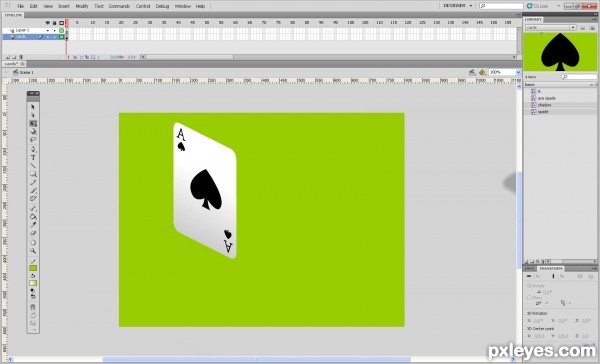Select the Eraser tool
600x364 pixels.
(33, 233)
